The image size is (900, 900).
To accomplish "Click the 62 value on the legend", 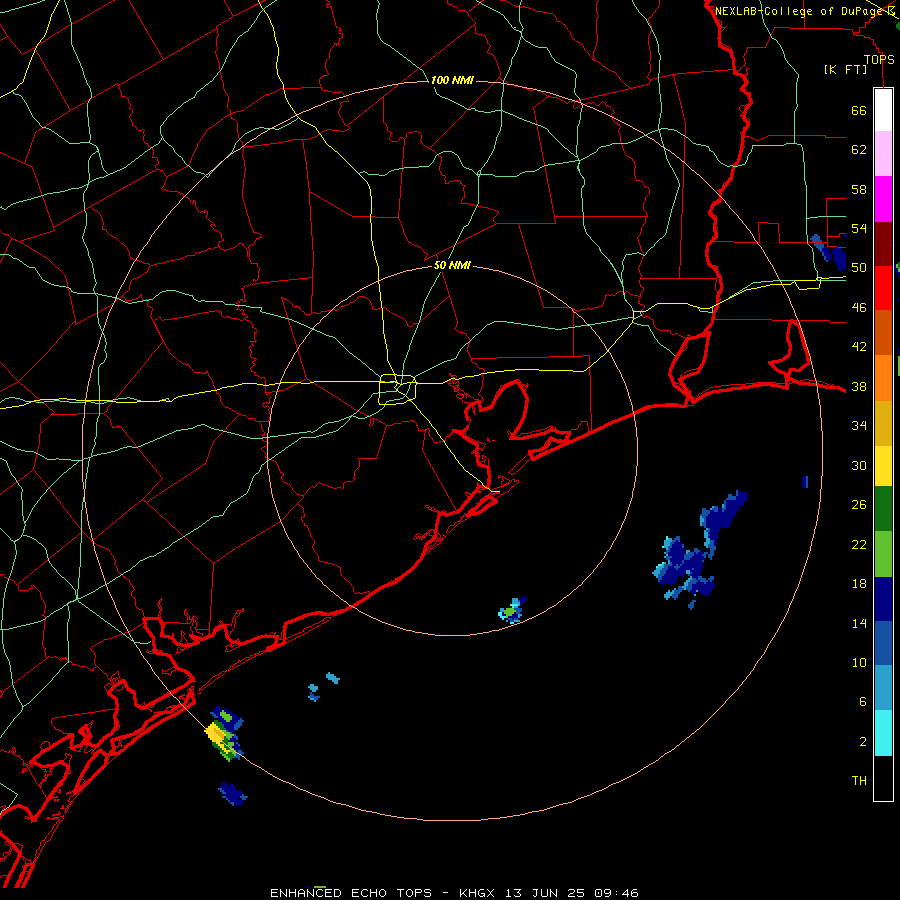I will 859,149.
